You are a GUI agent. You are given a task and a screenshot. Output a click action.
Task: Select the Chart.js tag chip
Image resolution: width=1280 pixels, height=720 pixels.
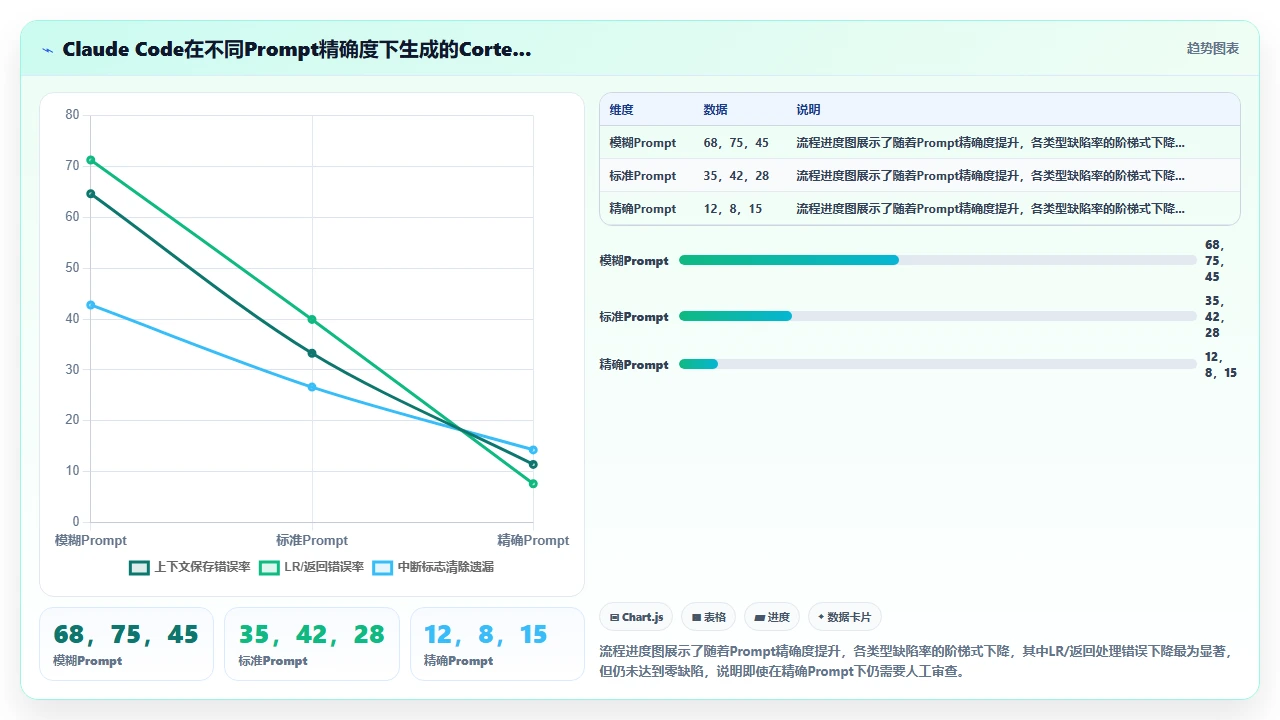[636, 617]
